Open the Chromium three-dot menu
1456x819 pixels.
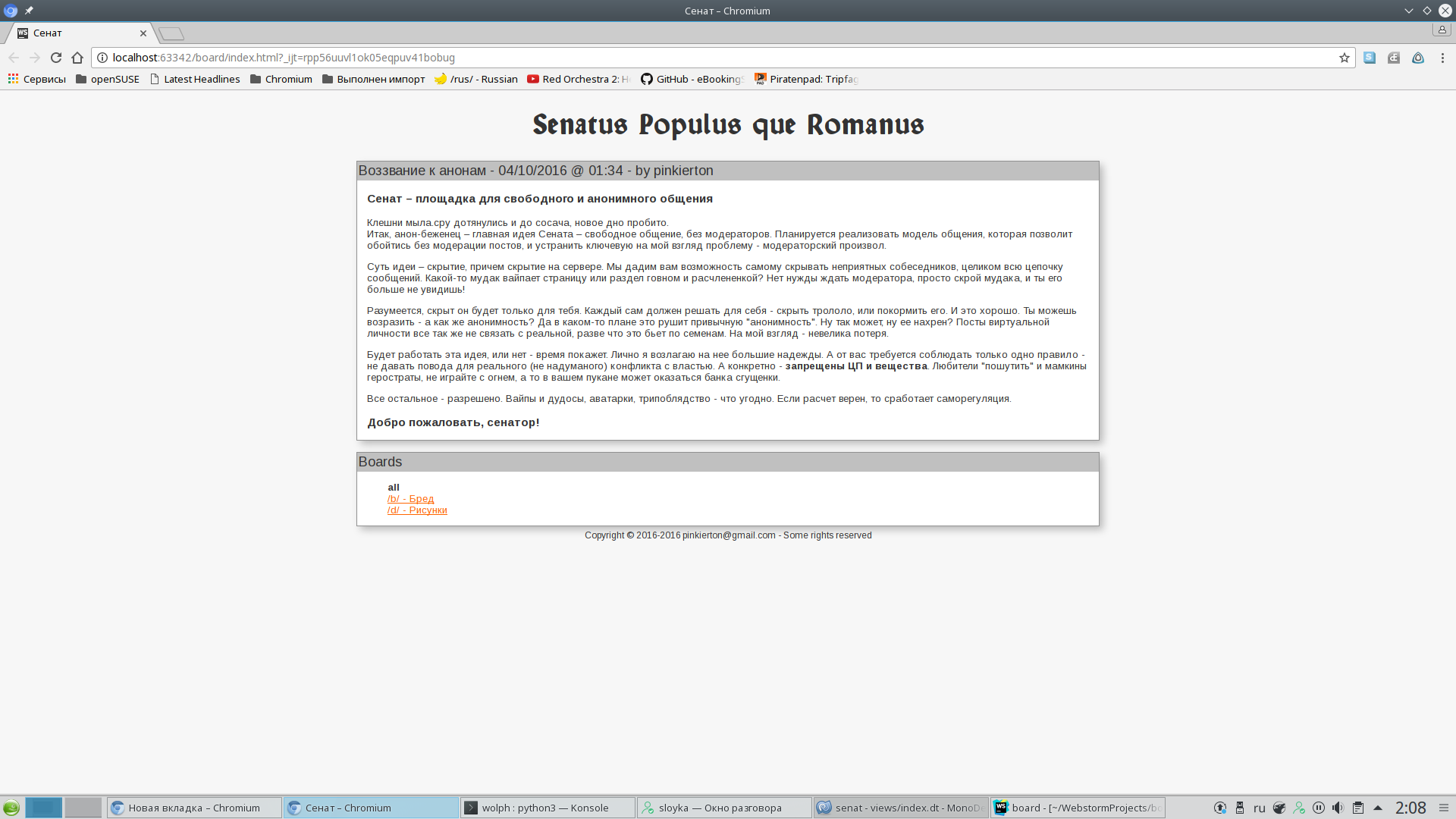click(1442, 58)
